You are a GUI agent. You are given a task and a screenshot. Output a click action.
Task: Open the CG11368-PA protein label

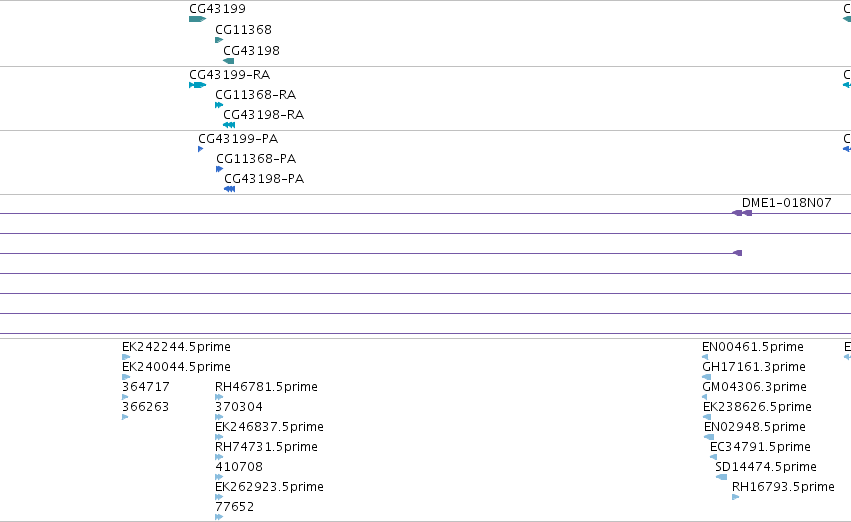tap(256, 158)
